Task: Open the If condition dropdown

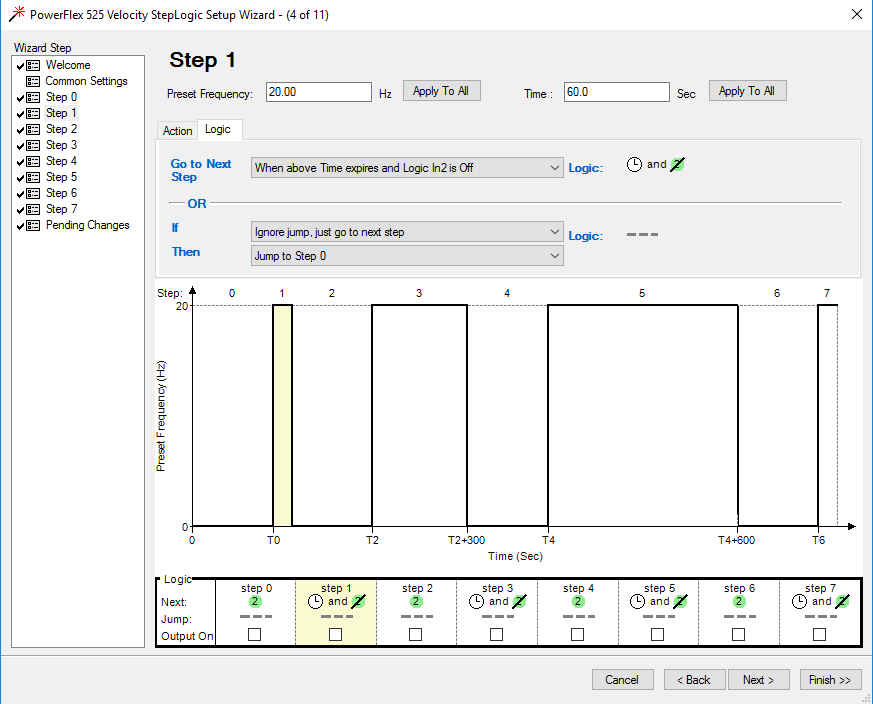Action: point(407,232)
